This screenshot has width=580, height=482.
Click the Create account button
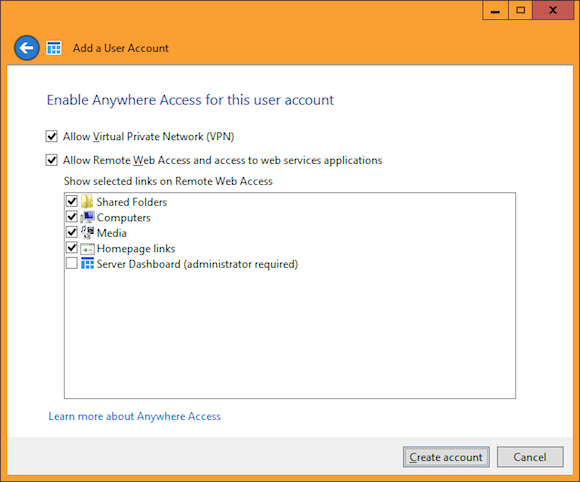tap(446, 457)
